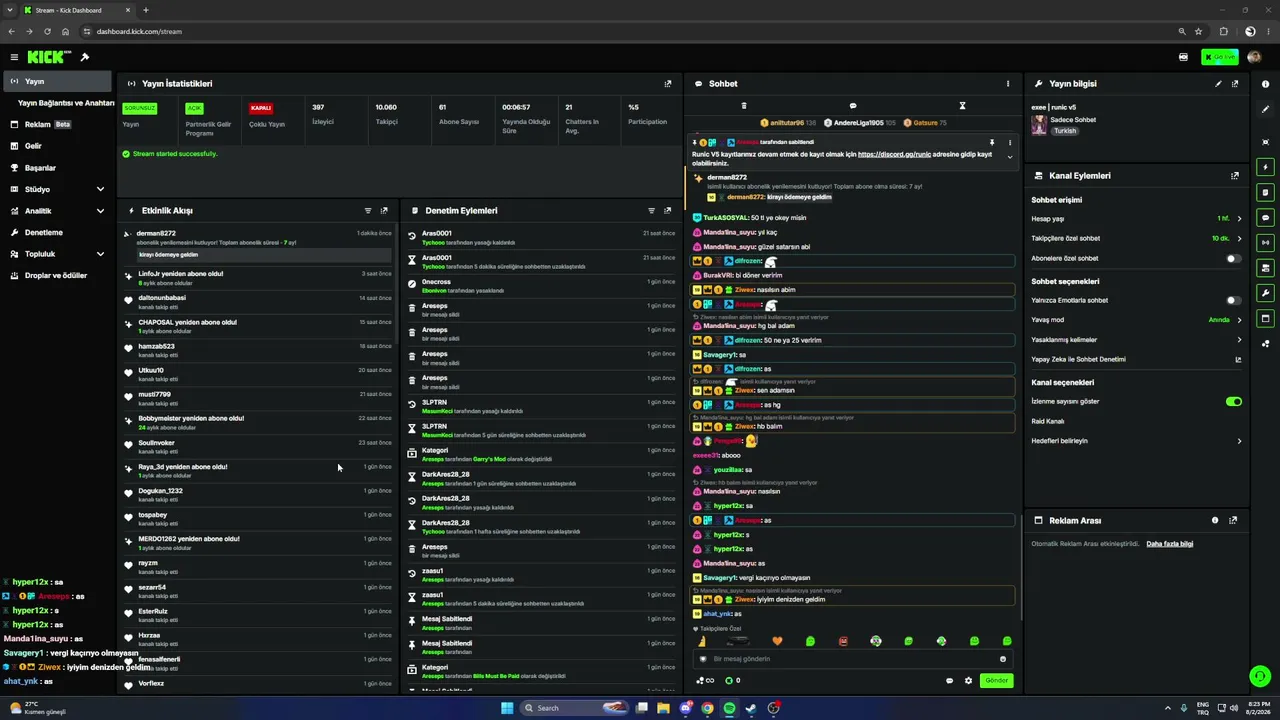Click the wrench icon in the right rail
Image resolution: width=1280 pixels, height=720 pixels.
(1265, 293)
